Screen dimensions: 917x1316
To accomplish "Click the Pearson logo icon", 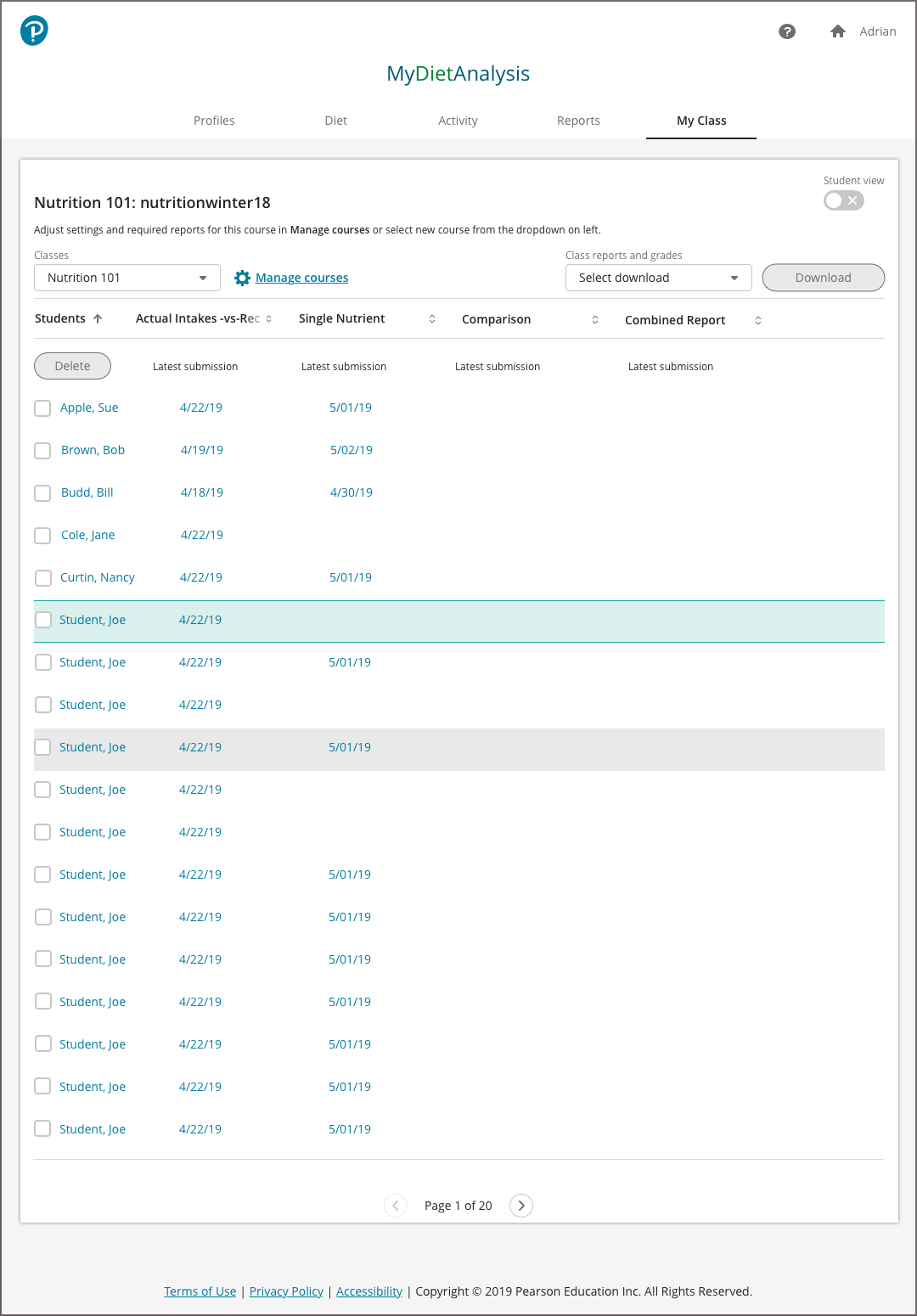I will pyautogui.click(x=34, y=31).
